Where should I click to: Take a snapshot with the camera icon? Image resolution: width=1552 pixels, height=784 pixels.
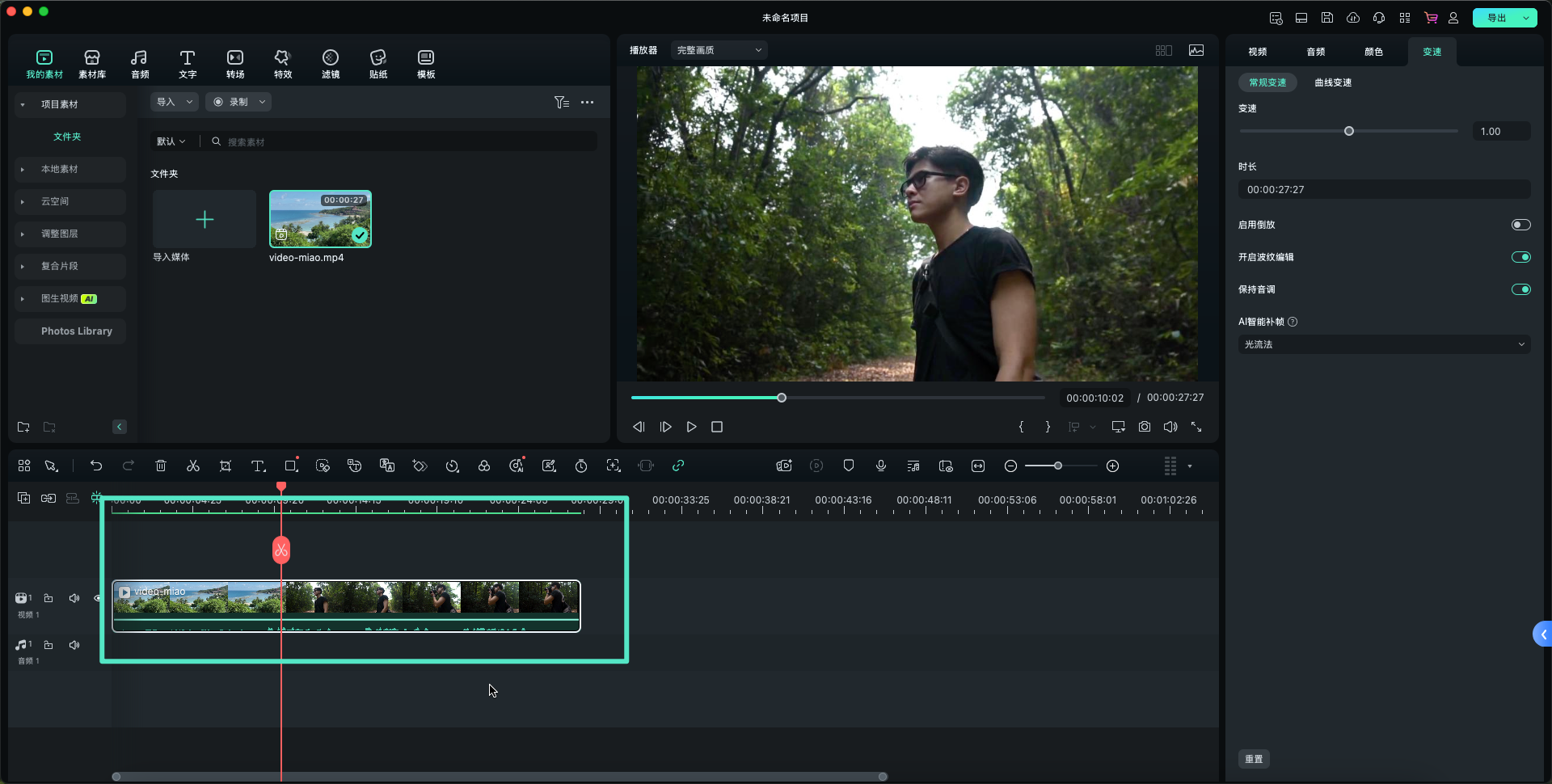tap(1145, 427)
